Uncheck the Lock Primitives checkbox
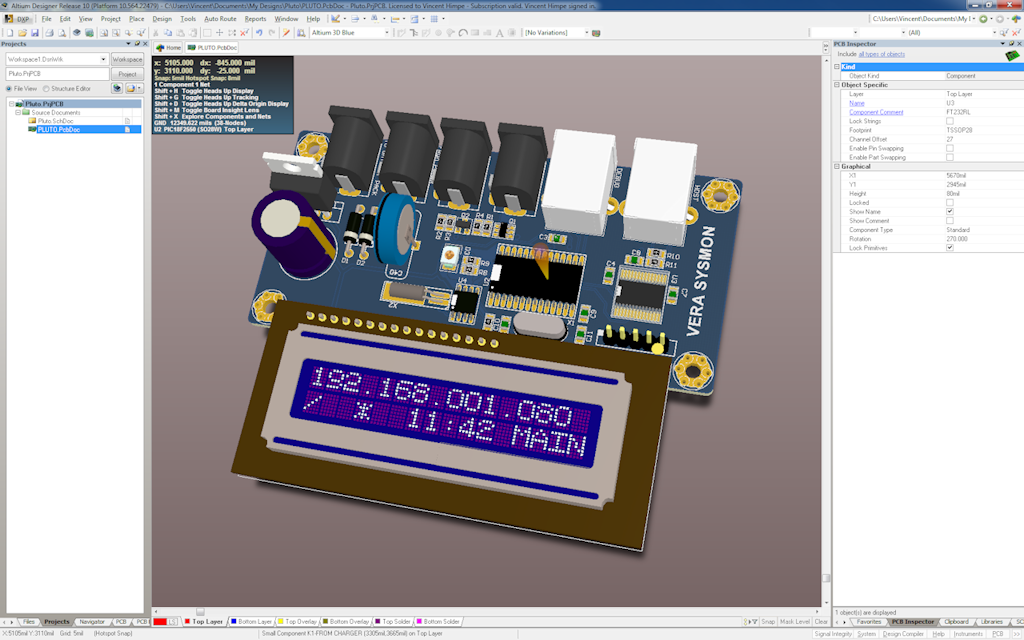The width and height of the screenshot is (1024, 640). (950, 248)
